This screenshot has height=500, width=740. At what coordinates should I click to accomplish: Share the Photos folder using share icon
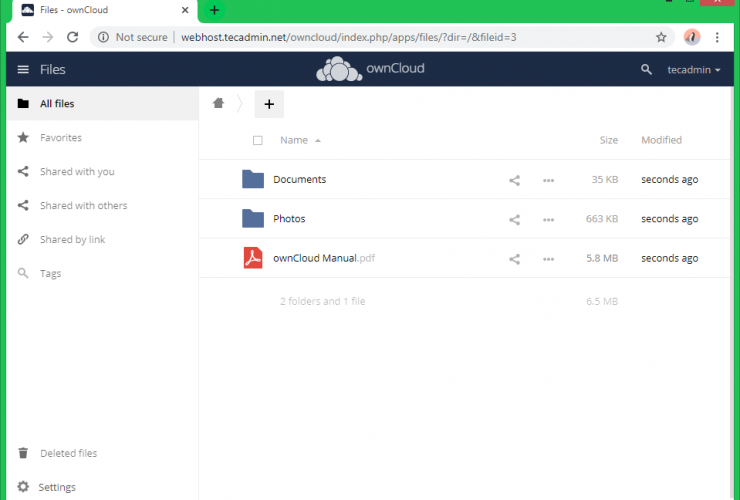514,219
